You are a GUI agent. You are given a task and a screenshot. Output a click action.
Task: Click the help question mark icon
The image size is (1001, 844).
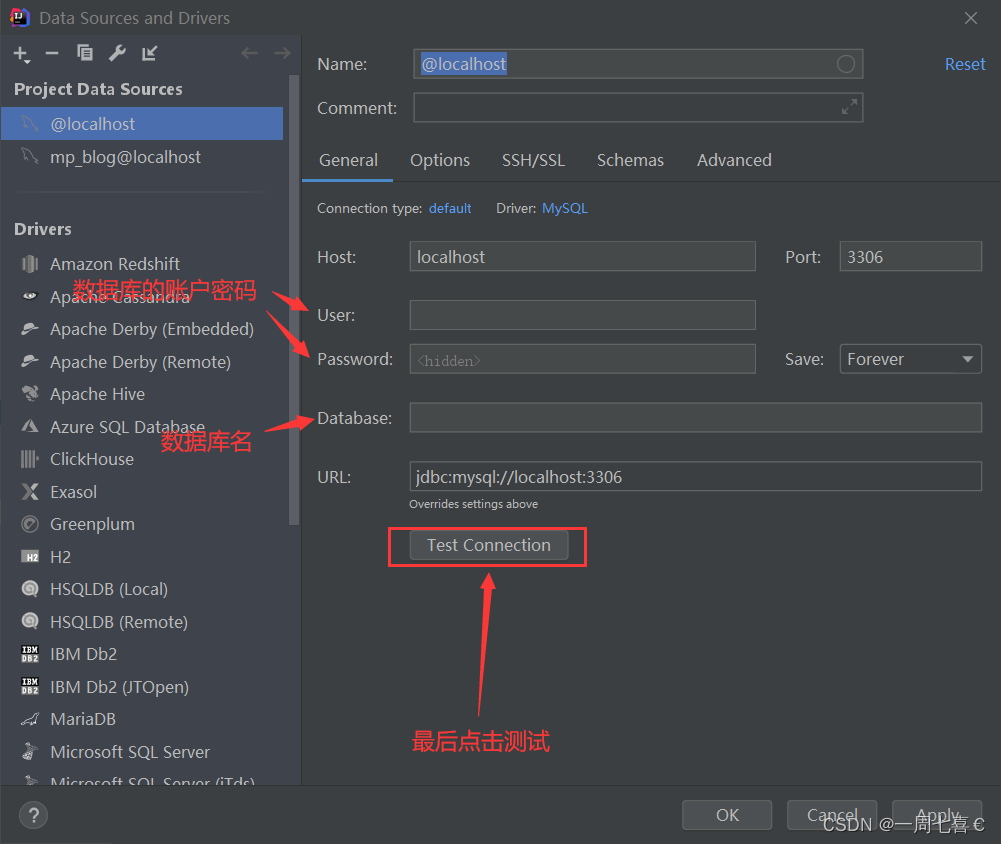[33, 815]
